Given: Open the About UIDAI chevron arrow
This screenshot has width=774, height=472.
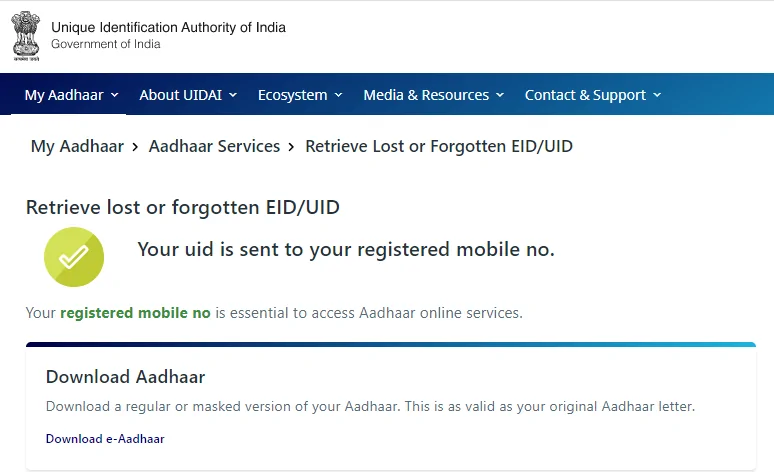Looking at the screenshot, I should click(233, 95).
